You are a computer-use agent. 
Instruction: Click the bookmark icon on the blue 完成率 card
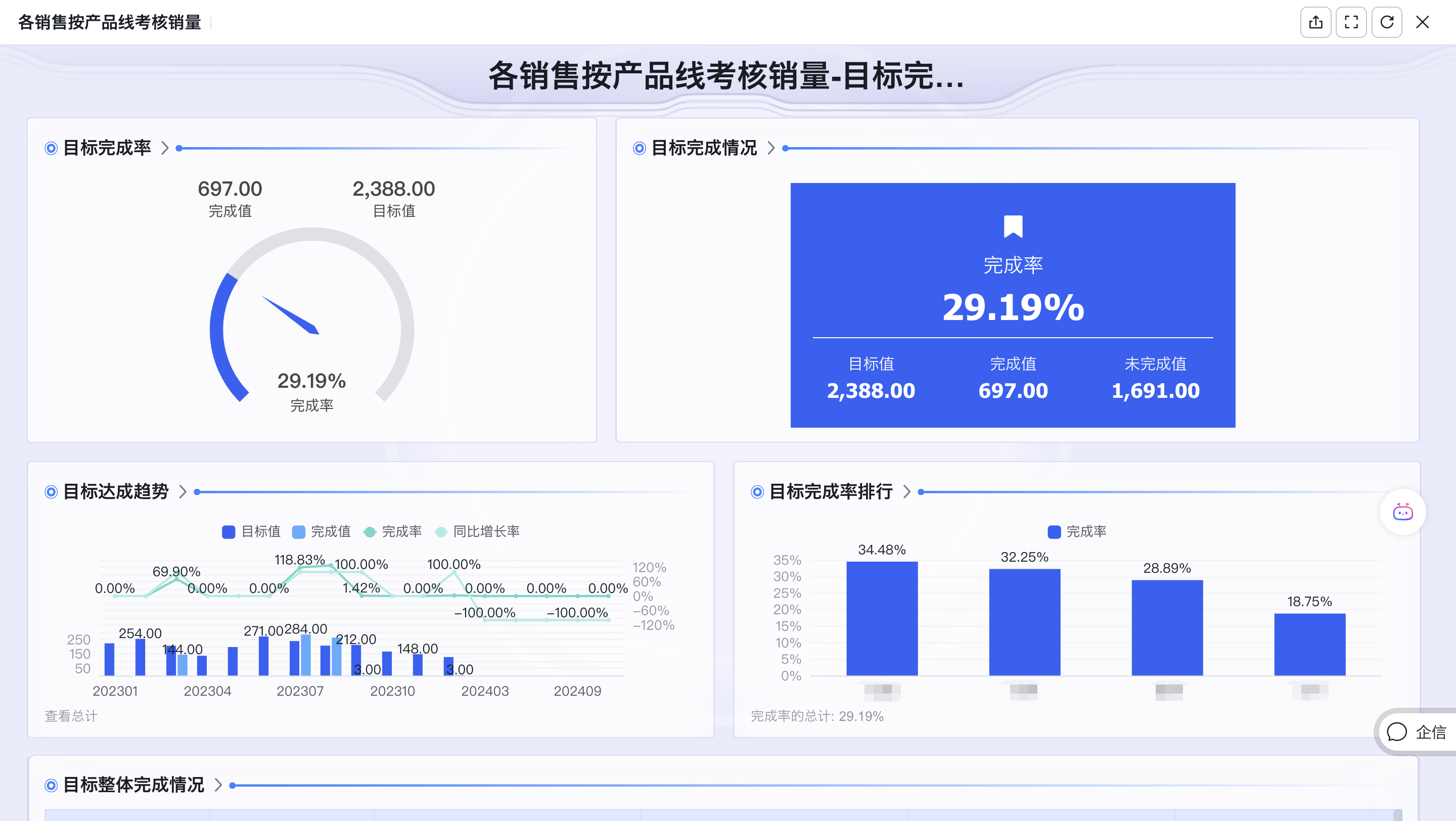1013,227
